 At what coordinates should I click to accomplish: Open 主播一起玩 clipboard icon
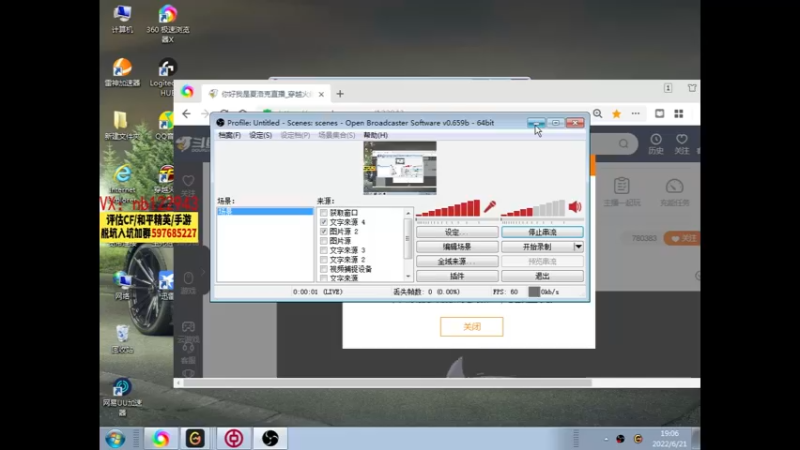[x=621, y=191]
